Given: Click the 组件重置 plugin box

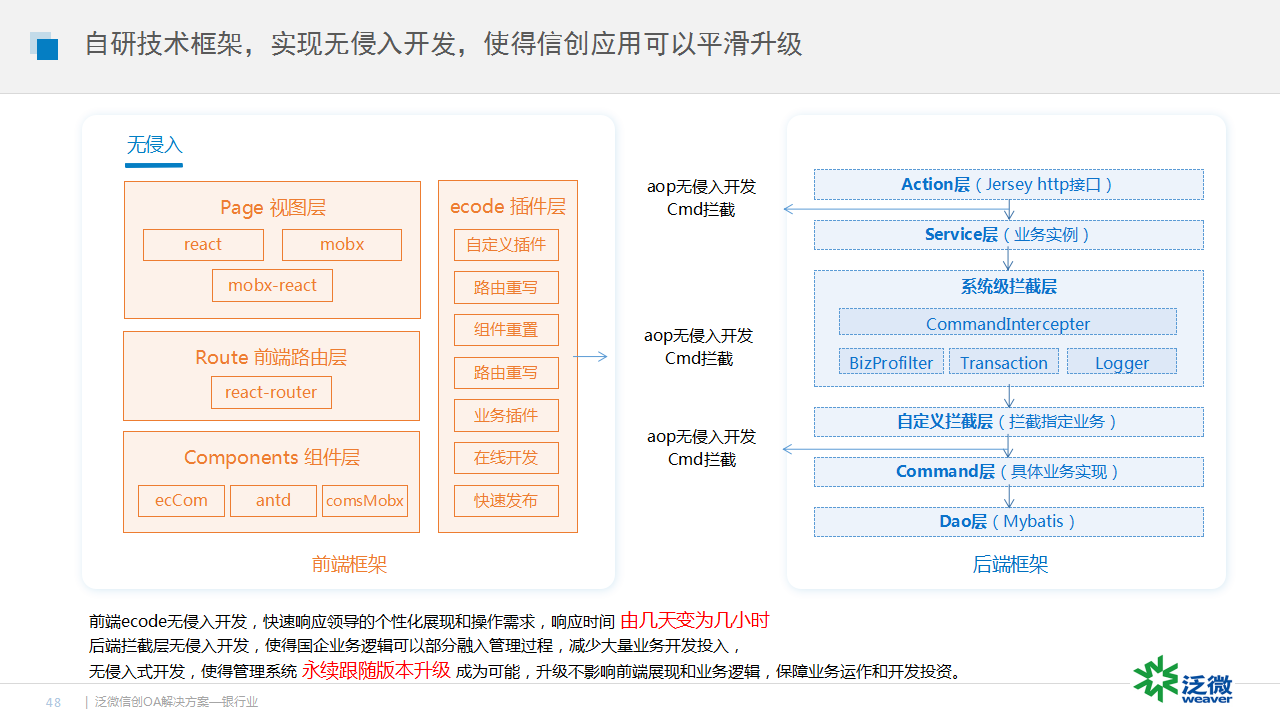Looking at the screenshot, I should (x=506, y=330).
